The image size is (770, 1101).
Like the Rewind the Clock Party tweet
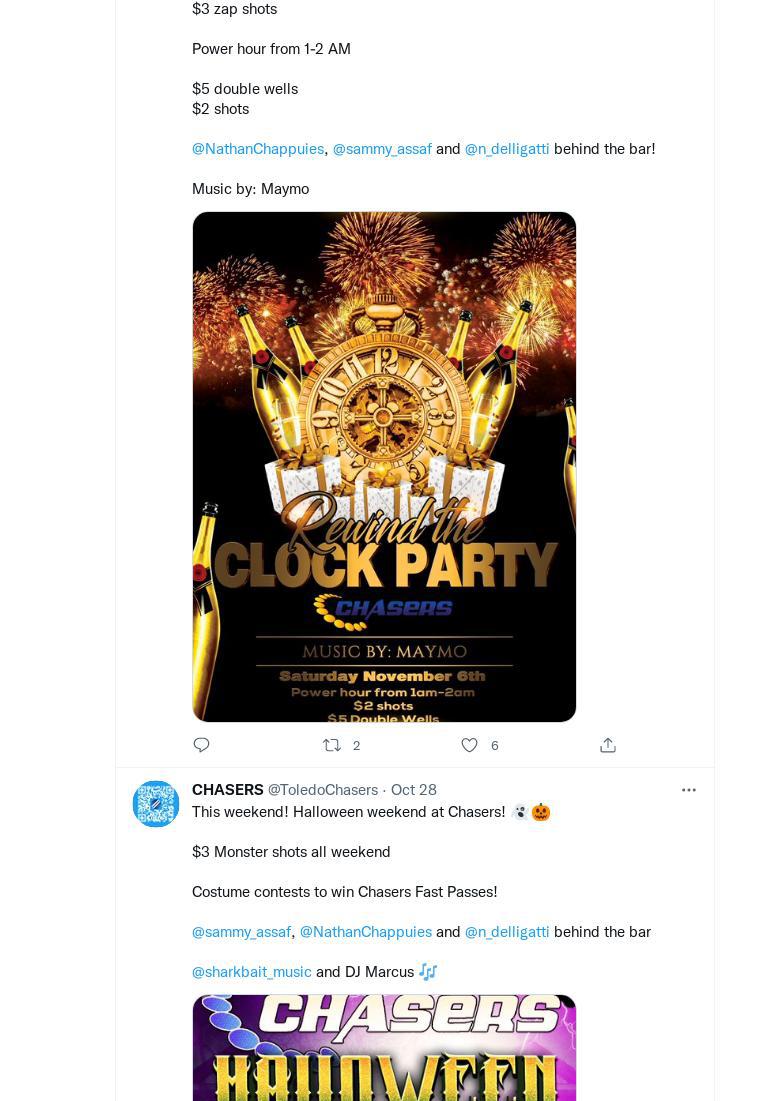469,745
